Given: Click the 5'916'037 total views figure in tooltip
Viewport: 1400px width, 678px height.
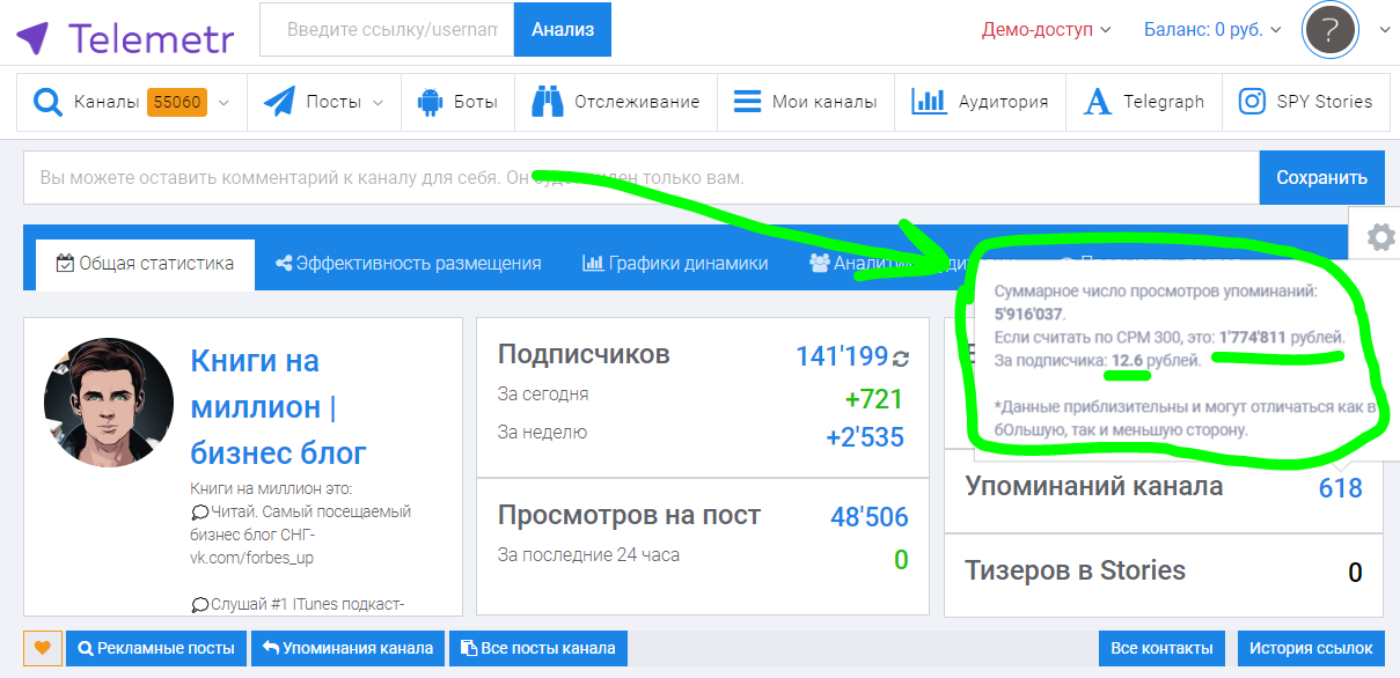Looking at the screenshot, I should (1027, 314).
